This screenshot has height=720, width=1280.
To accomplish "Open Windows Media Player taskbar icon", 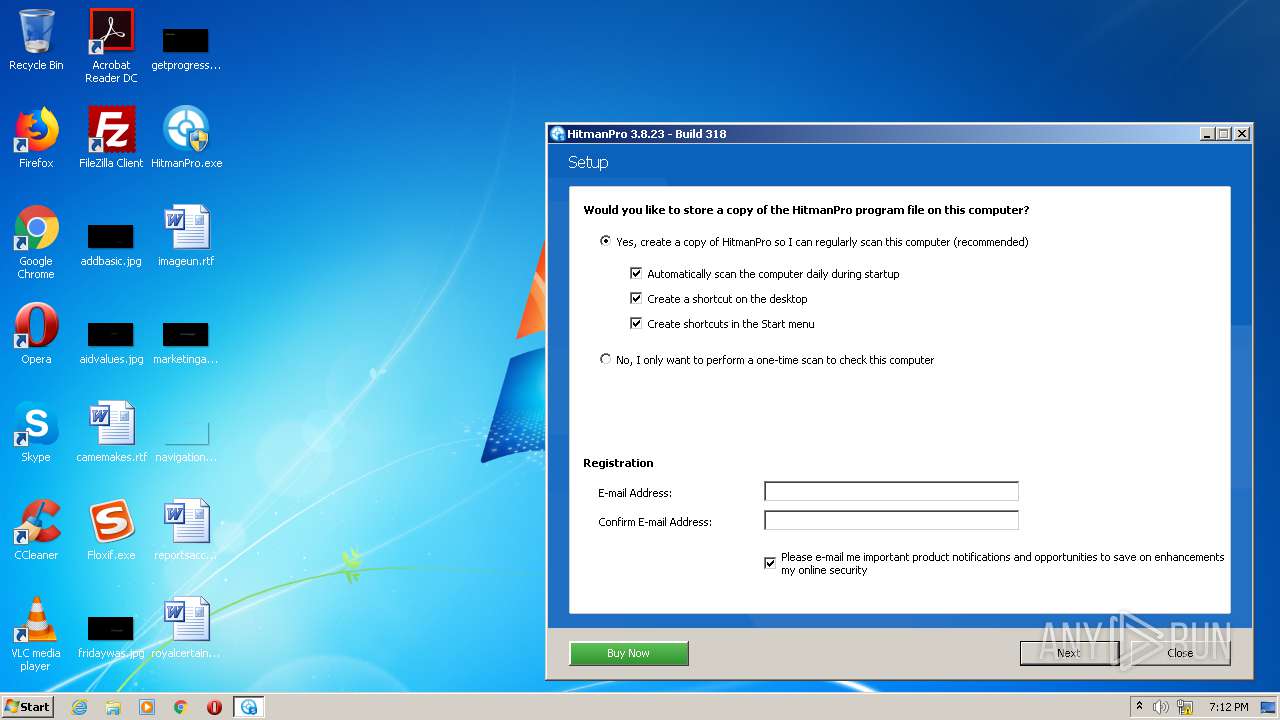I will click(x=147, y=707).
